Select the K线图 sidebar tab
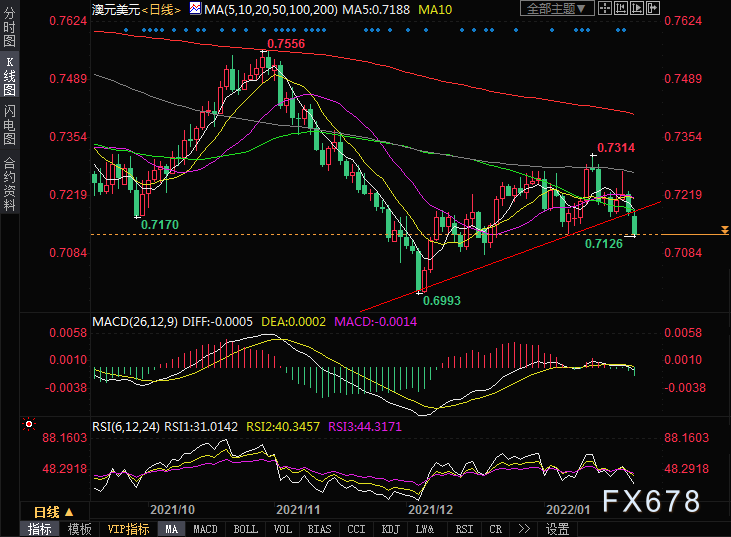Image resolution: width=731 pixels, height=537 pixels. coord(9,76)
